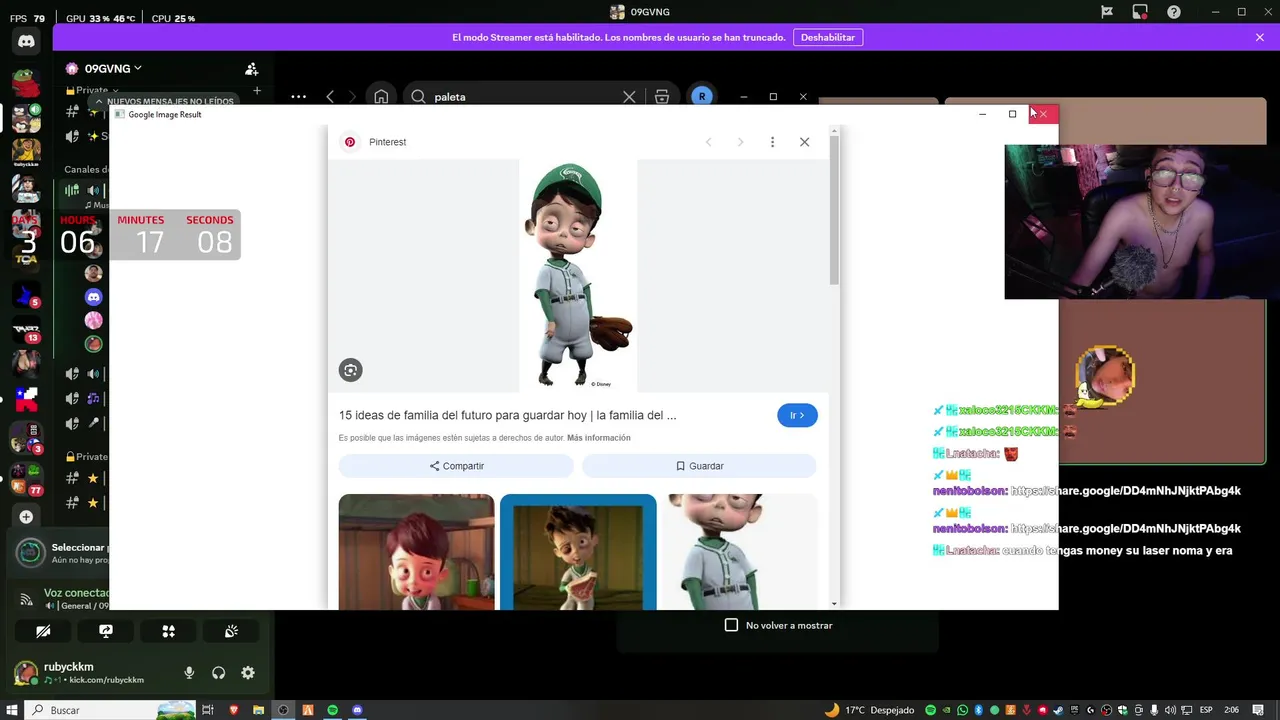Screen dimensions: 1280x720
Task: Open the TCA server icon
Action: [26, 259]
